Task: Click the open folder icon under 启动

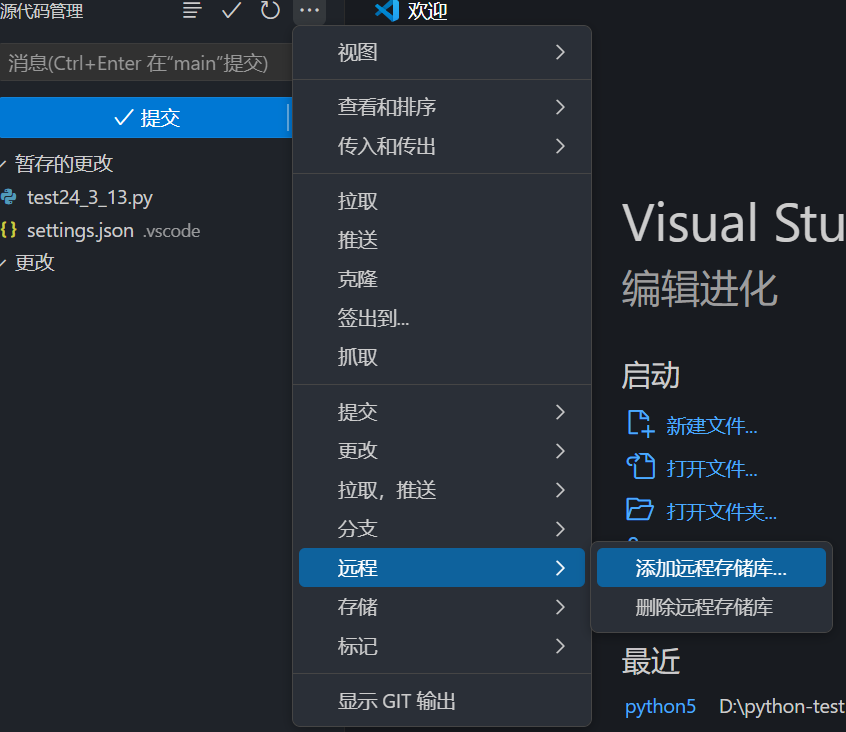Action: [x=640, y=509]
